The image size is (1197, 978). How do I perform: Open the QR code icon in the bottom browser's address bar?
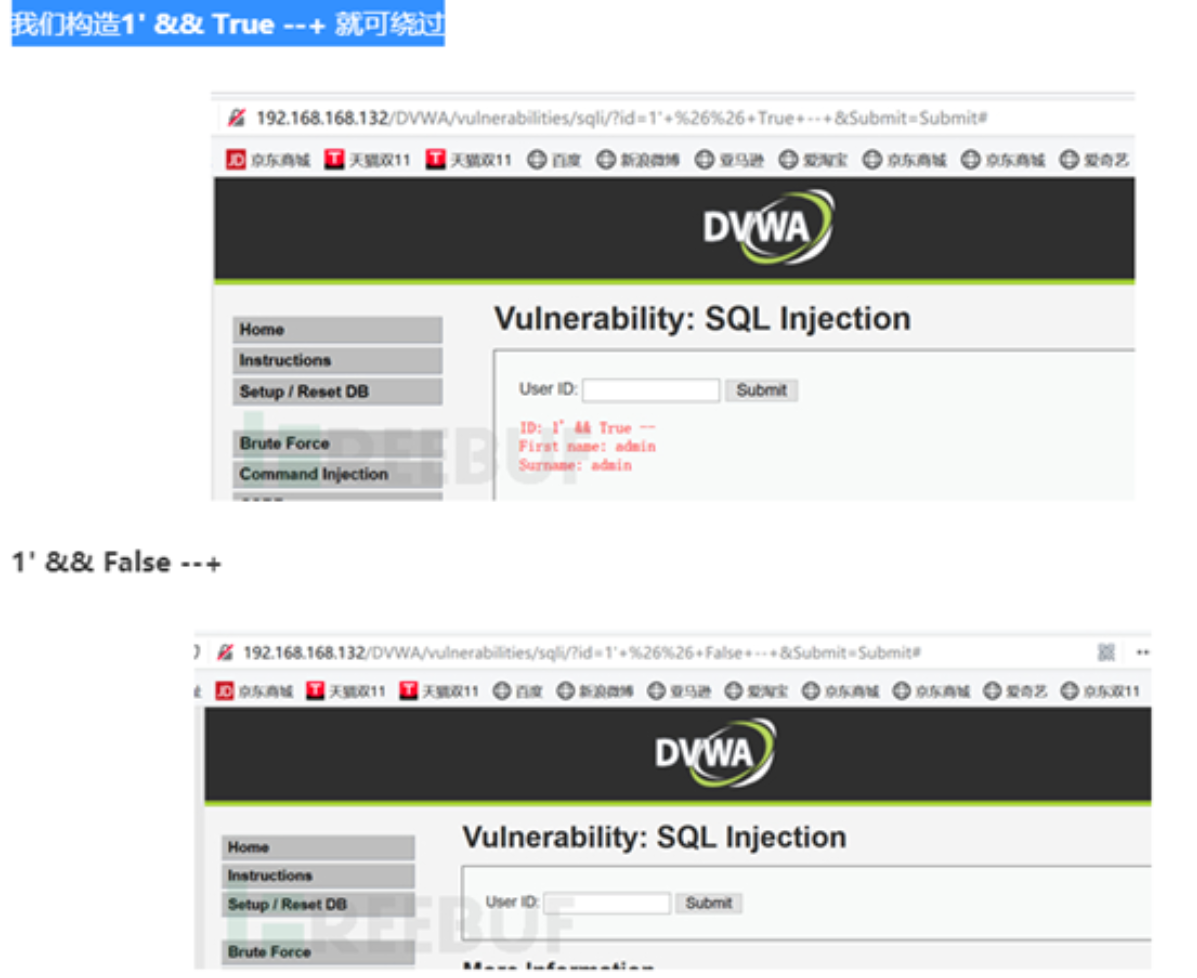[x=1106, y=652]
